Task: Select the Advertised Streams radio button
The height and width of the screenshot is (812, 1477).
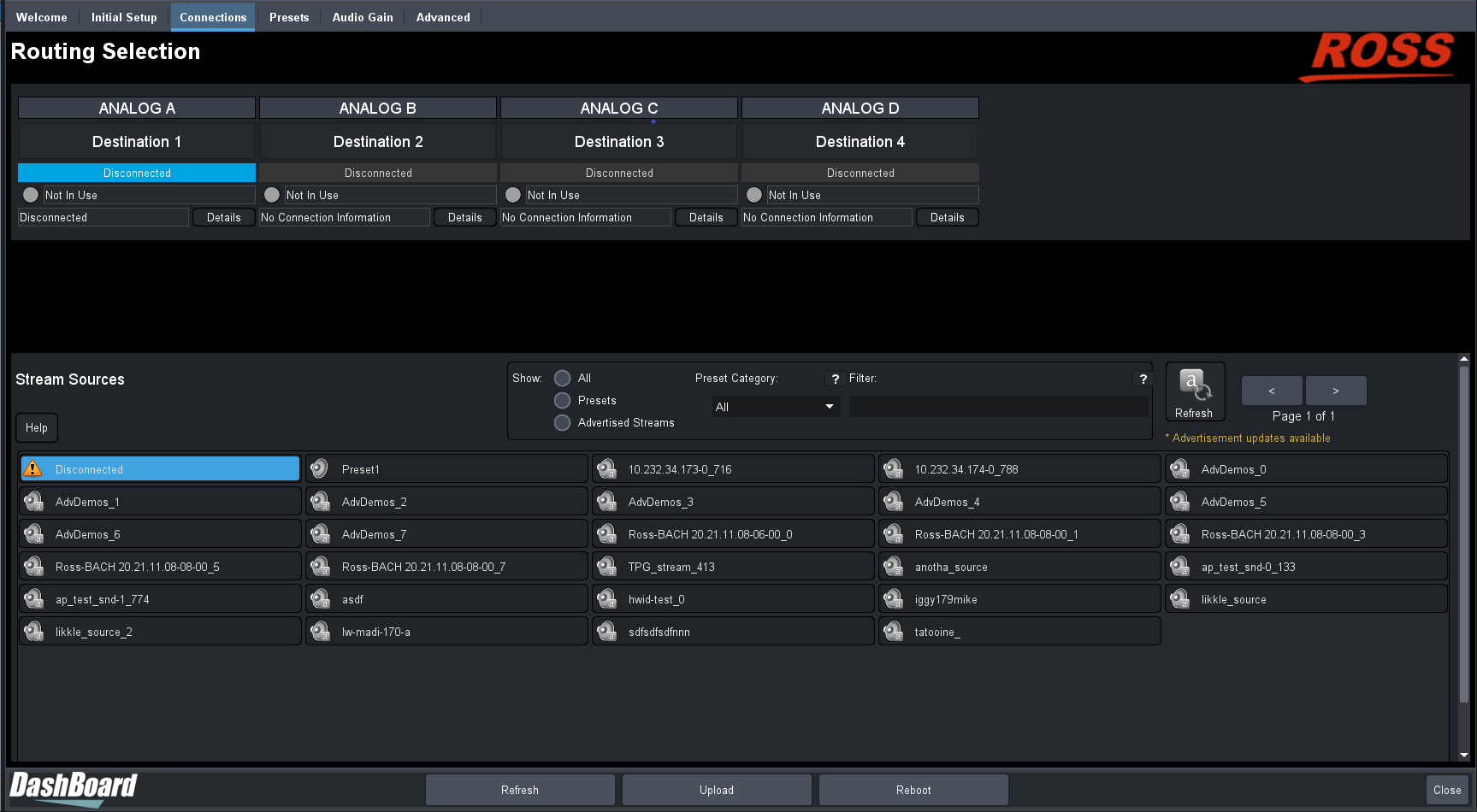Action: coord(562,422)
